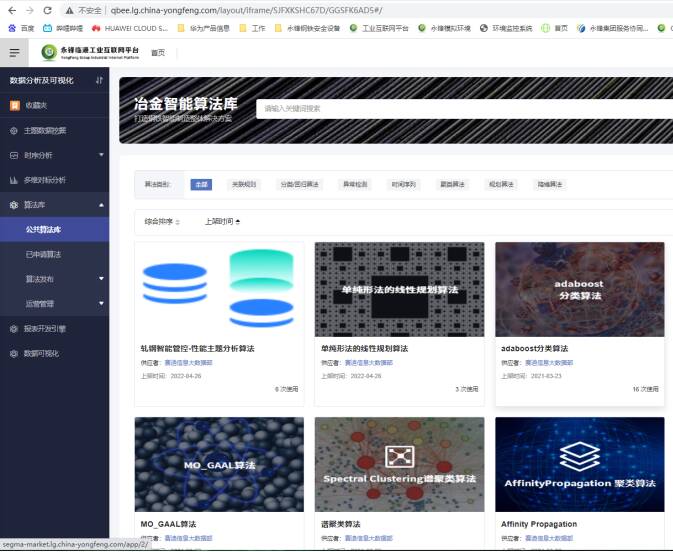The width and height of the screenshot is (673, 552).
Task: Select 已申请算法 in the sidebar
Action: [55, 254]
